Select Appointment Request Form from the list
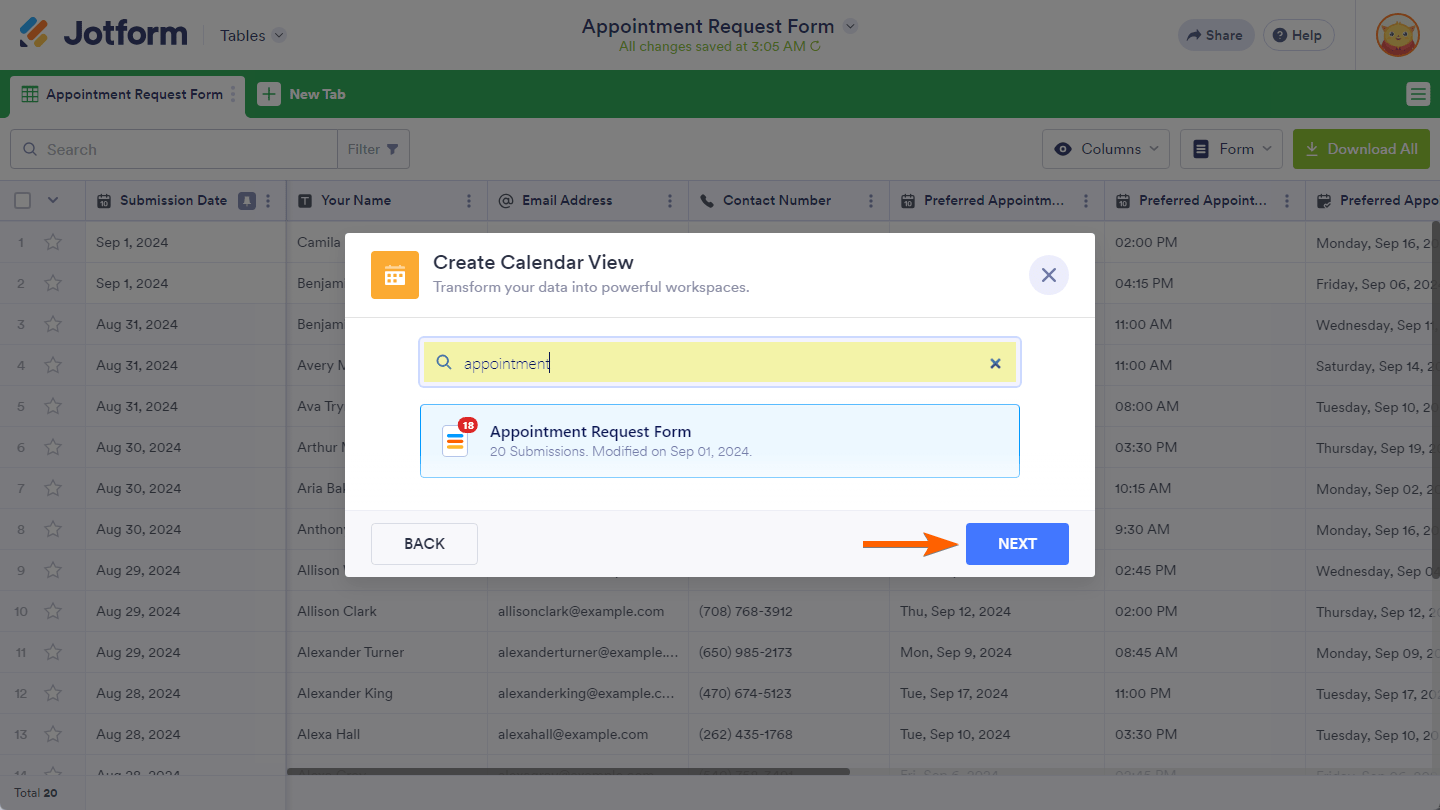 tap(720, 441)
